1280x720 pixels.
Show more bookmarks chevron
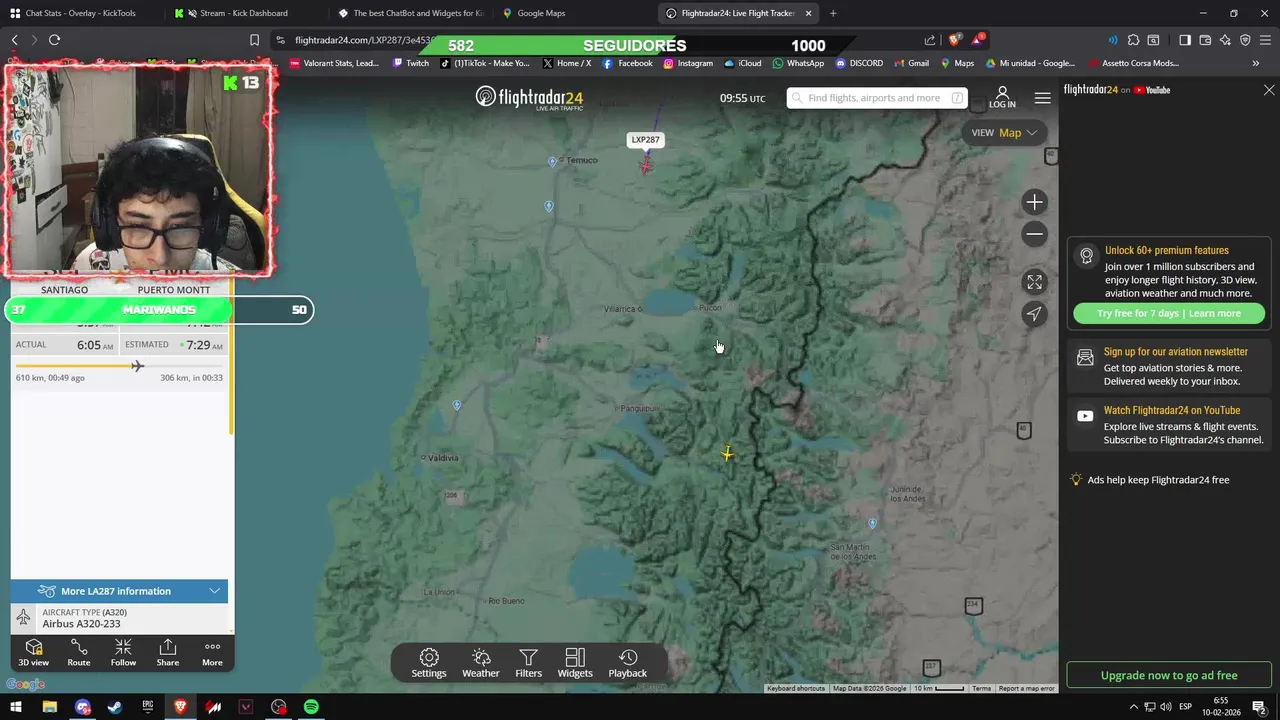[1256, 63]
